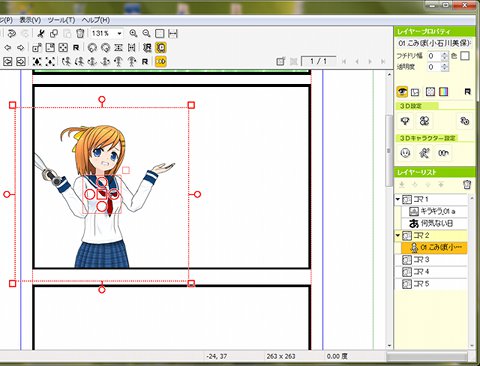Click the cut scissors icon
This screenshot has height=366, width=480.
click(41, 34)
